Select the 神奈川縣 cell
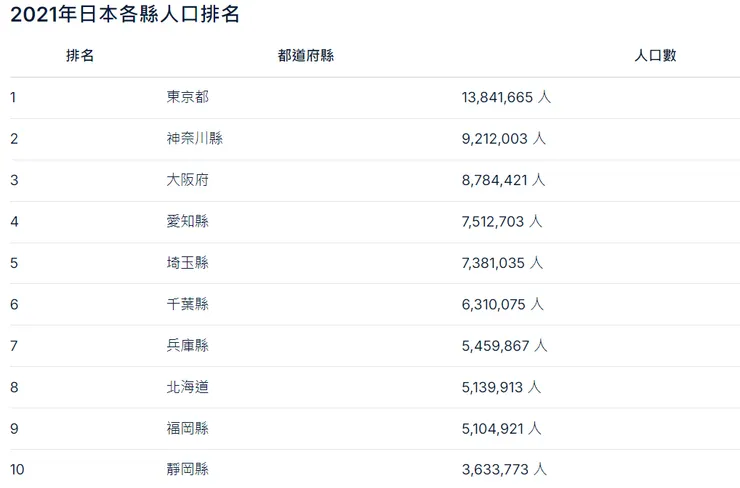This screenshot has height=488, width=740. (x=194, y=139)
